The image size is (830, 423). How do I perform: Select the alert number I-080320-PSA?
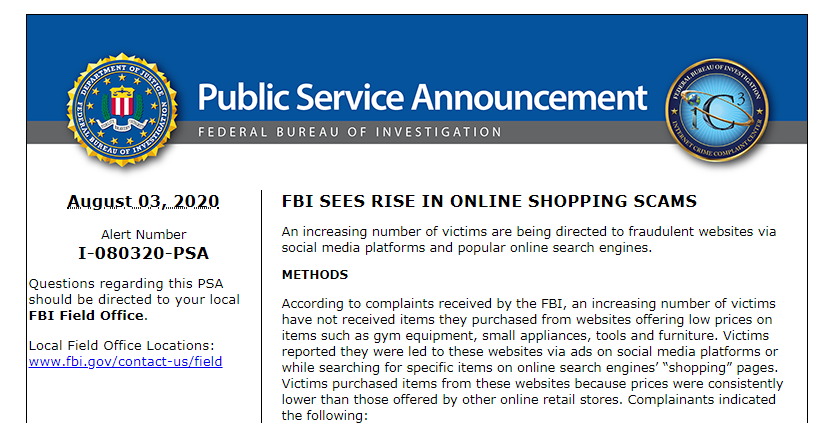[143, 253]
